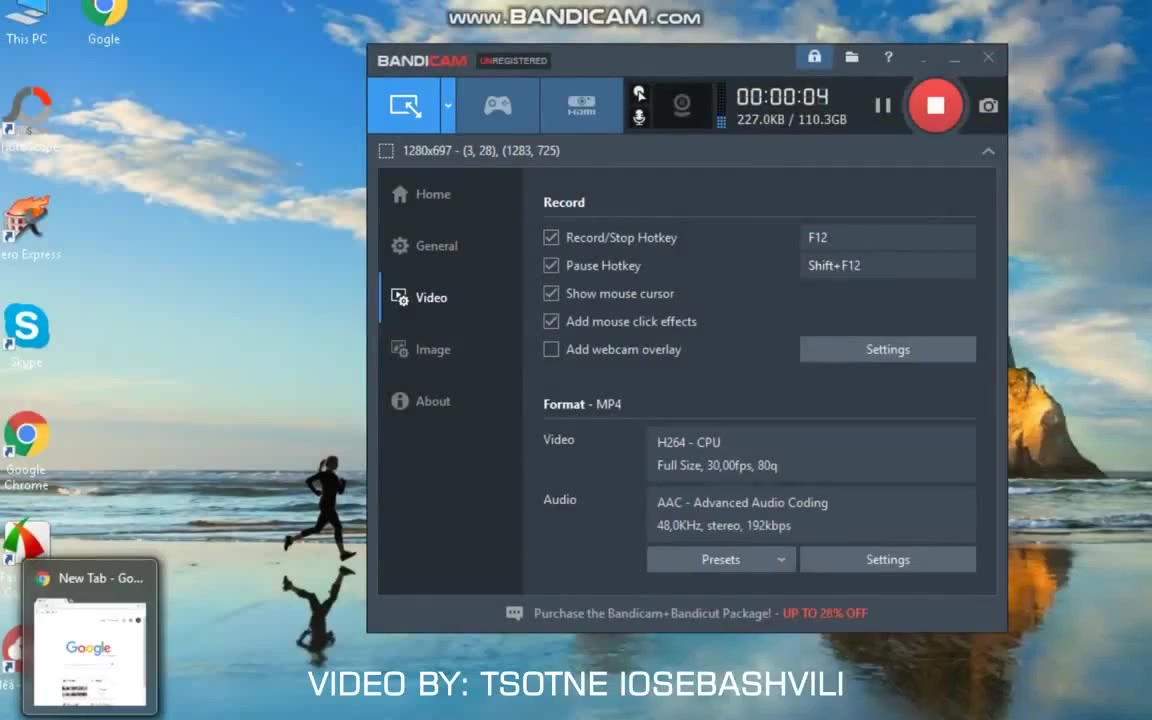Stop recording with the red button
1152x720 pixels.
coord(935,106)
